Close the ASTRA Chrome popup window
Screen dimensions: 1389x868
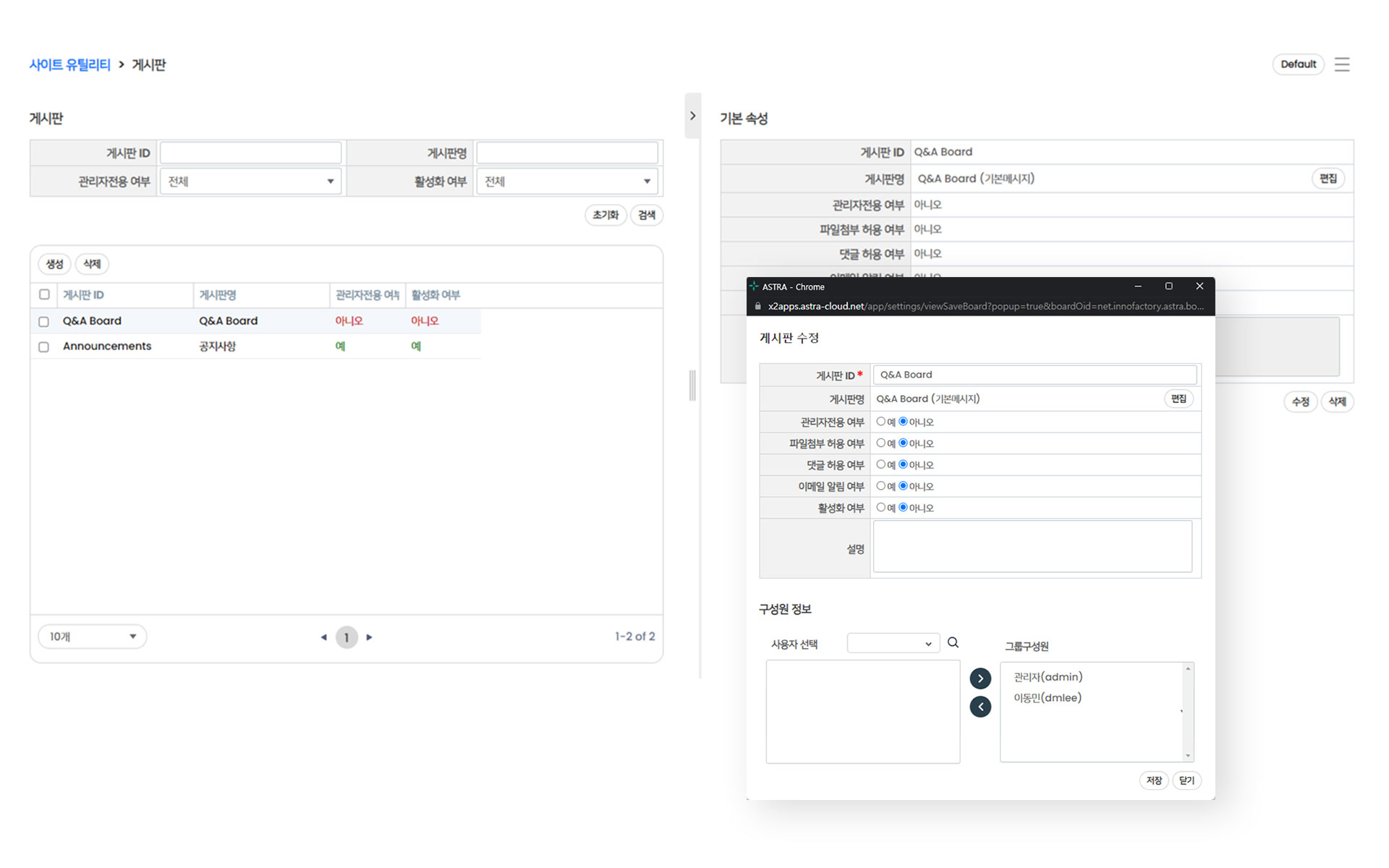1199,286
